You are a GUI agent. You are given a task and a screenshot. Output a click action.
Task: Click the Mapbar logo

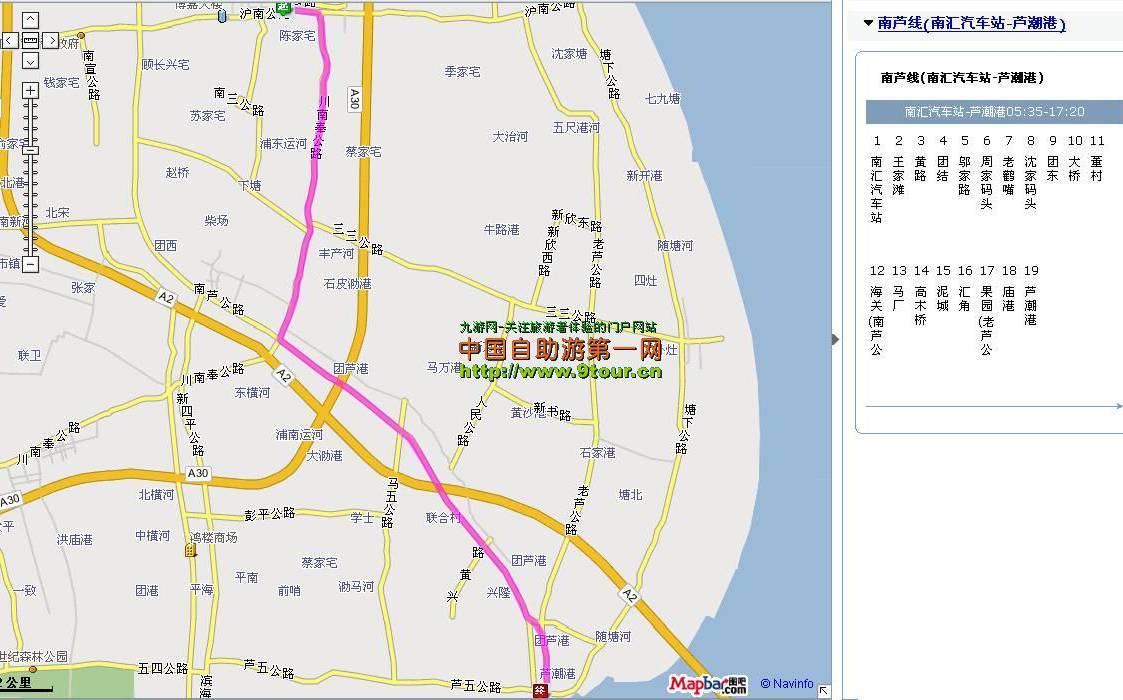tap(708, 685)
